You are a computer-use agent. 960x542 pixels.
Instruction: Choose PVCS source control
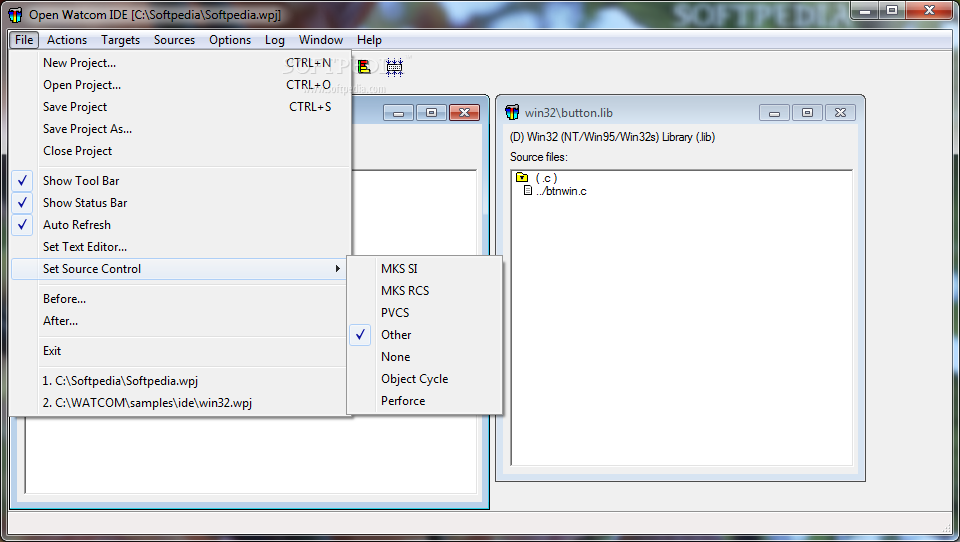pos(425,313)
